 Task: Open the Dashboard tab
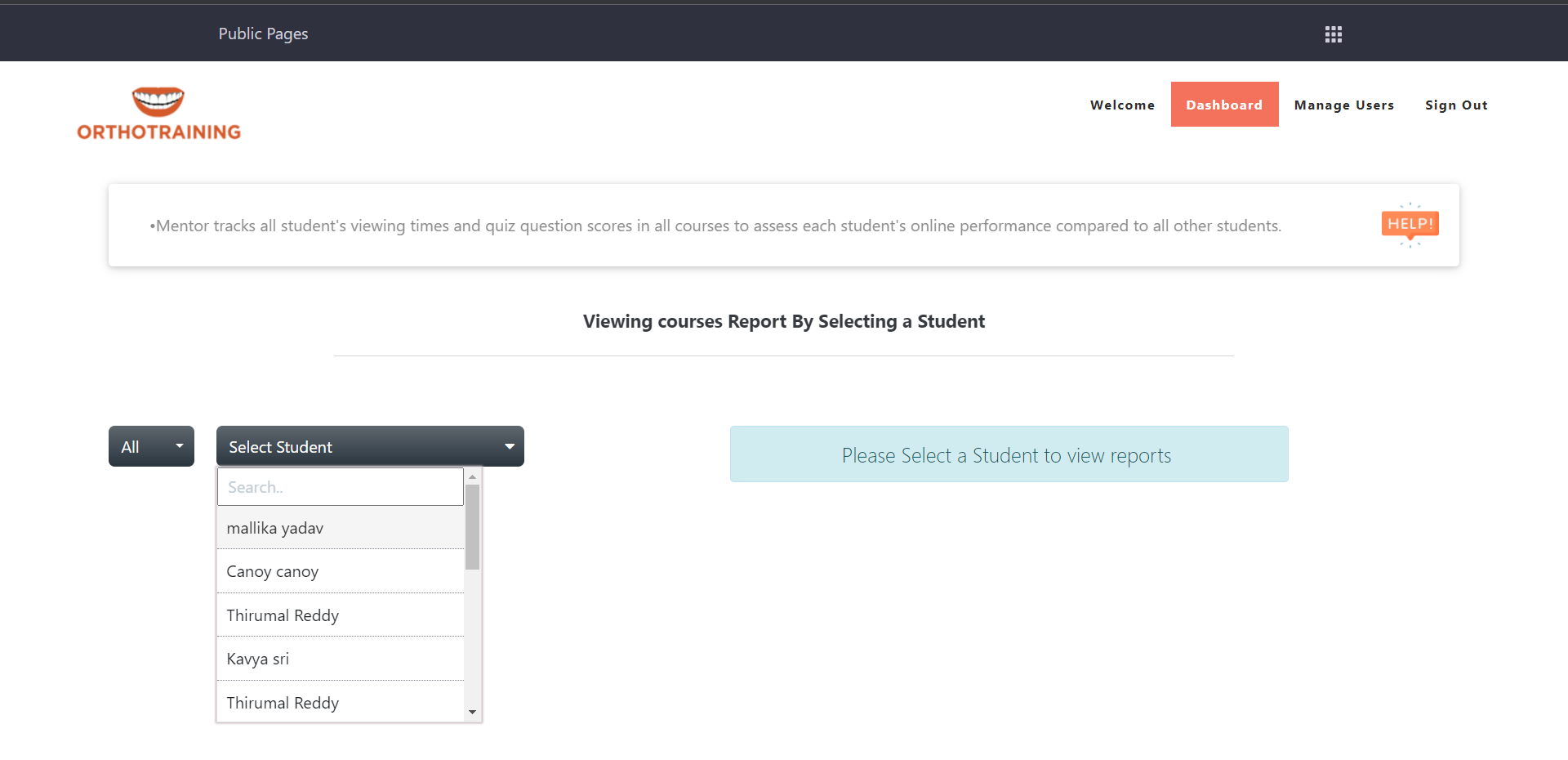[x=1224, y=105]
